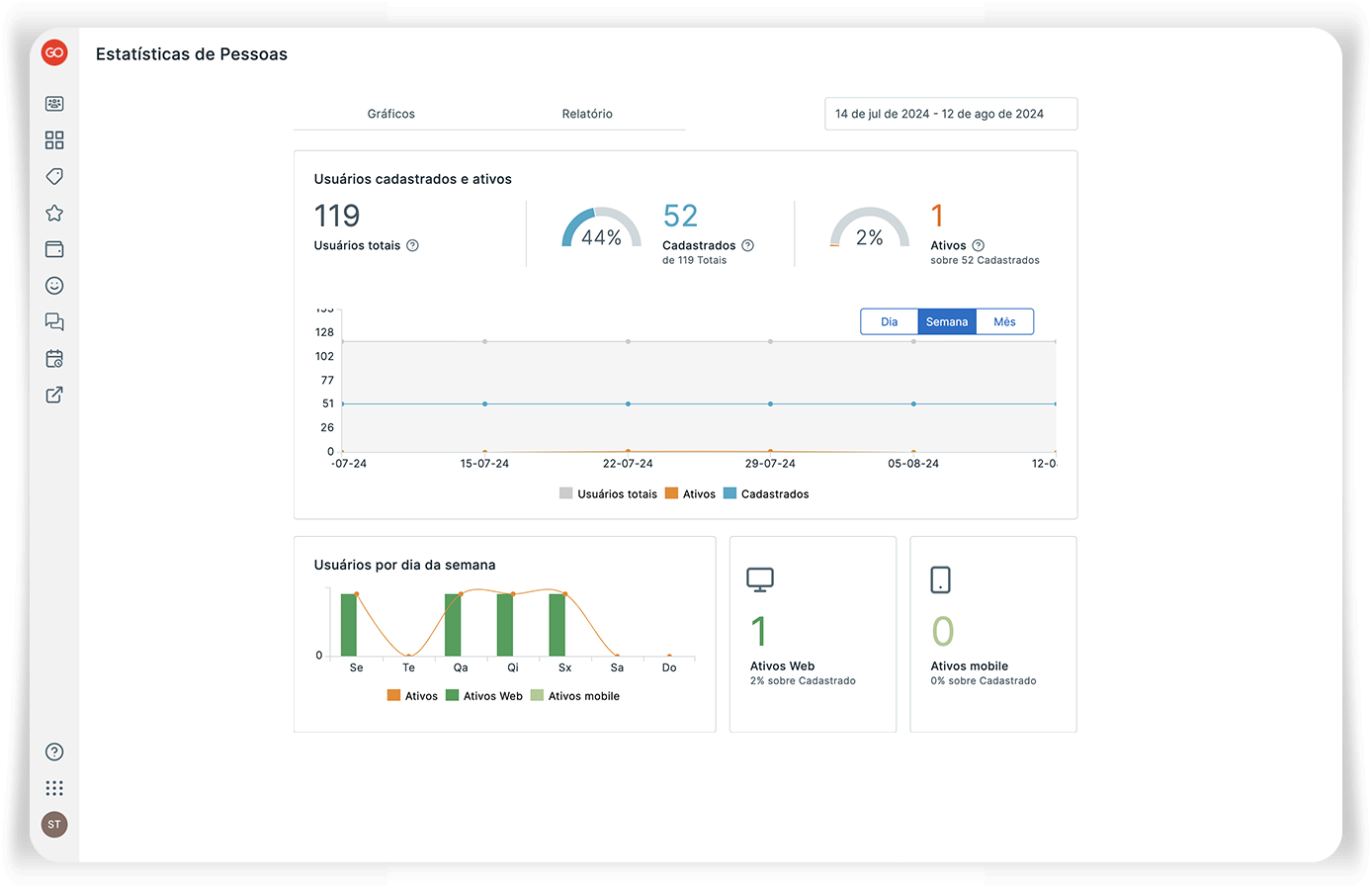The height and width of the screenshot is (888, 1372).
Task: Click the green bar for Qi
Action: [x=505, y=625]
